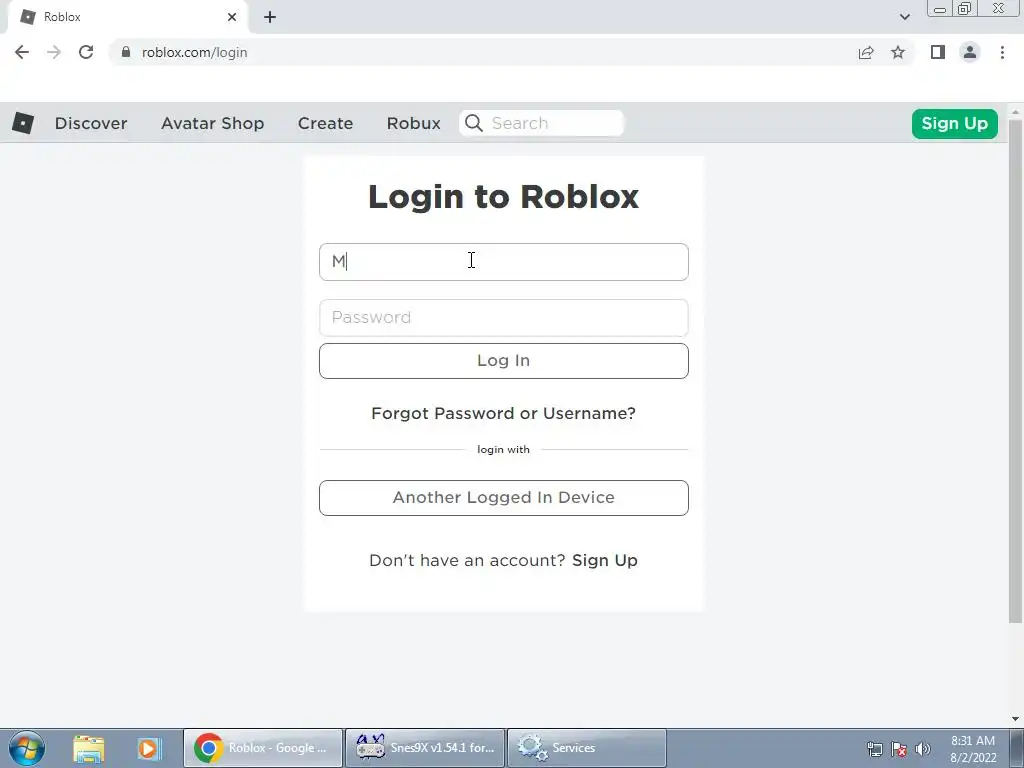This screenshot has height=768, width=1024.
Task: Click the network tray icon
Action: [874, 749]
